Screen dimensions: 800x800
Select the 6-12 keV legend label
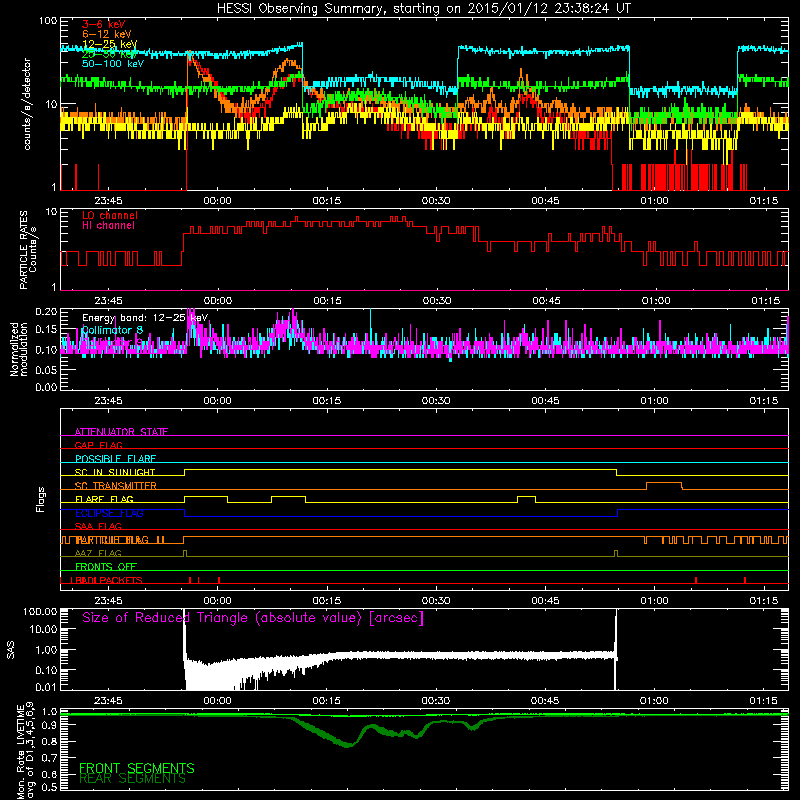point(106,34)
